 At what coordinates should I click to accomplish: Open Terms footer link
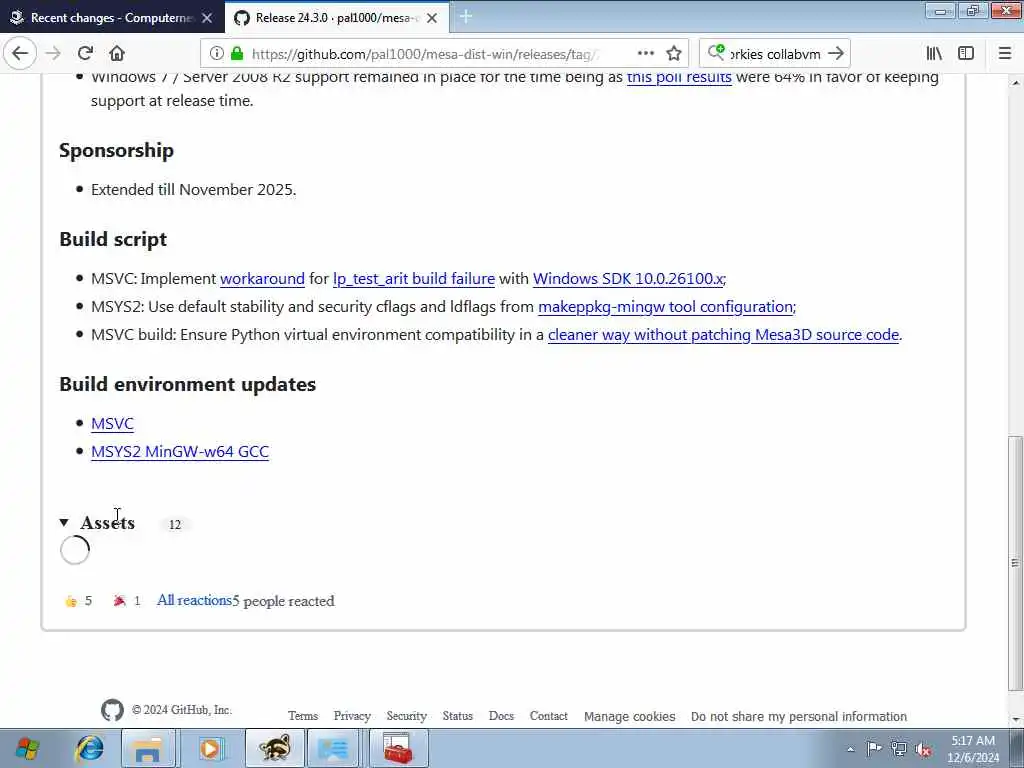pyautogui.click(x=303, y=716)
